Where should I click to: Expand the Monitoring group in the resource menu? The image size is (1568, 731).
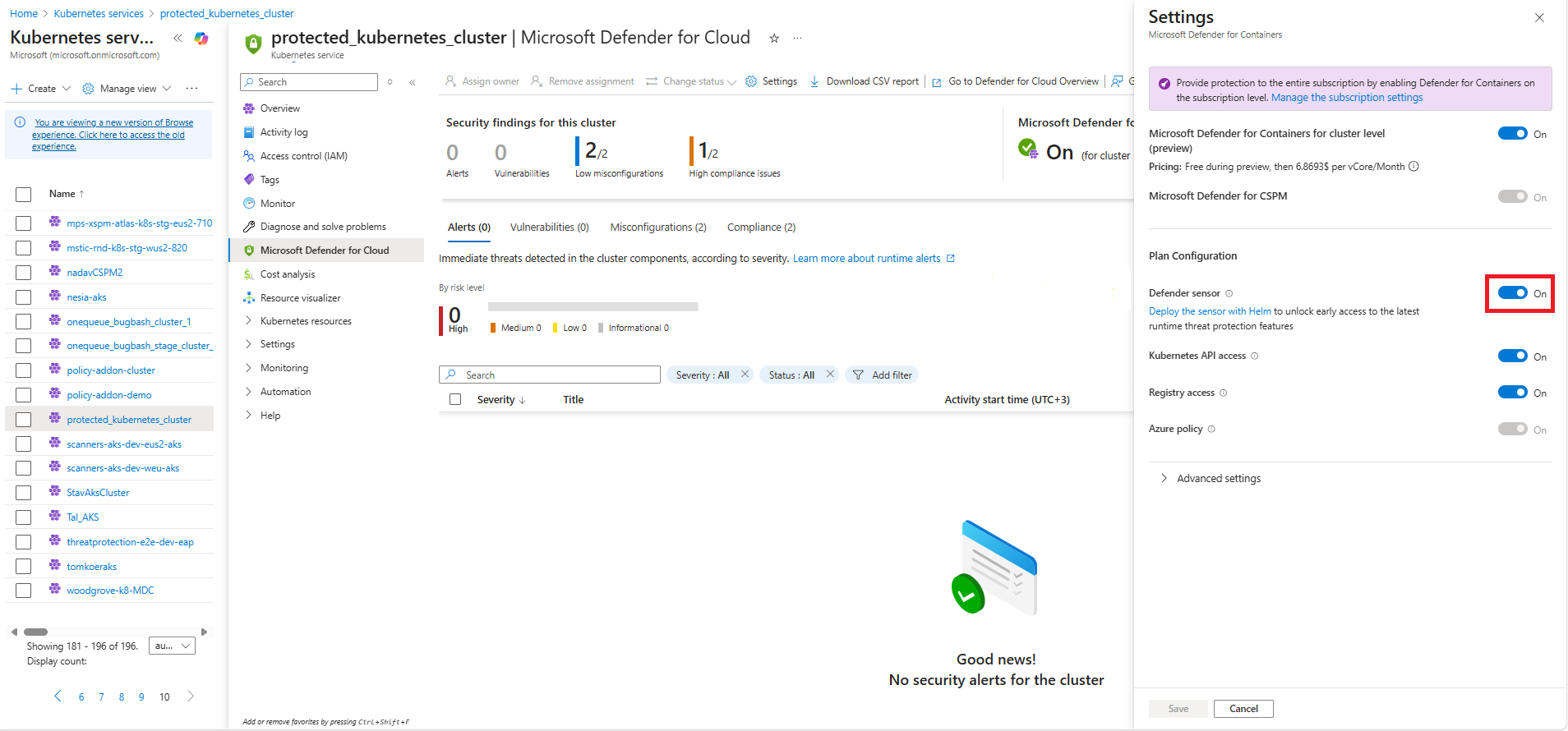tap(248, 368)
